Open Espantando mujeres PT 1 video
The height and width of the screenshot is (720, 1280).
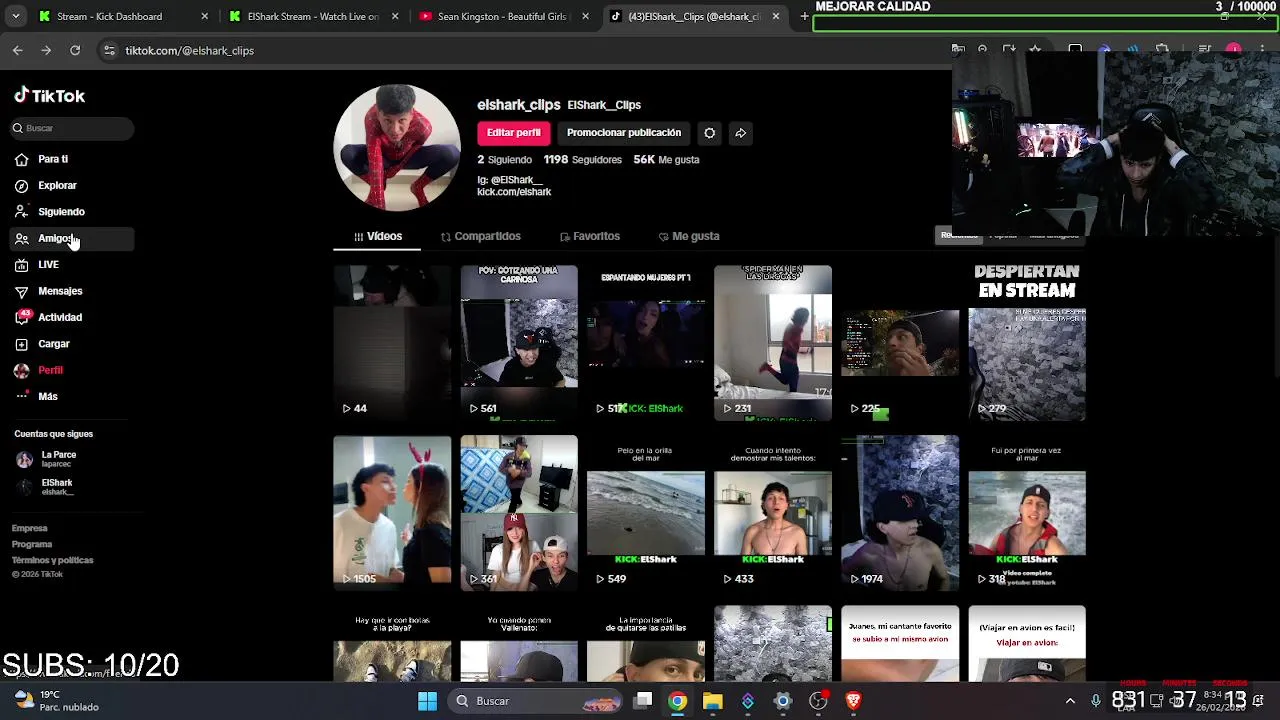coord(646,343)
